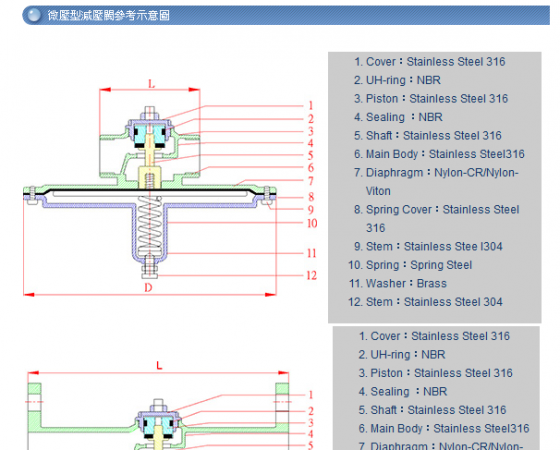
Task: Select '5. Shaft: Stainless Steel 316' in second list
Action: coord(432,410)
